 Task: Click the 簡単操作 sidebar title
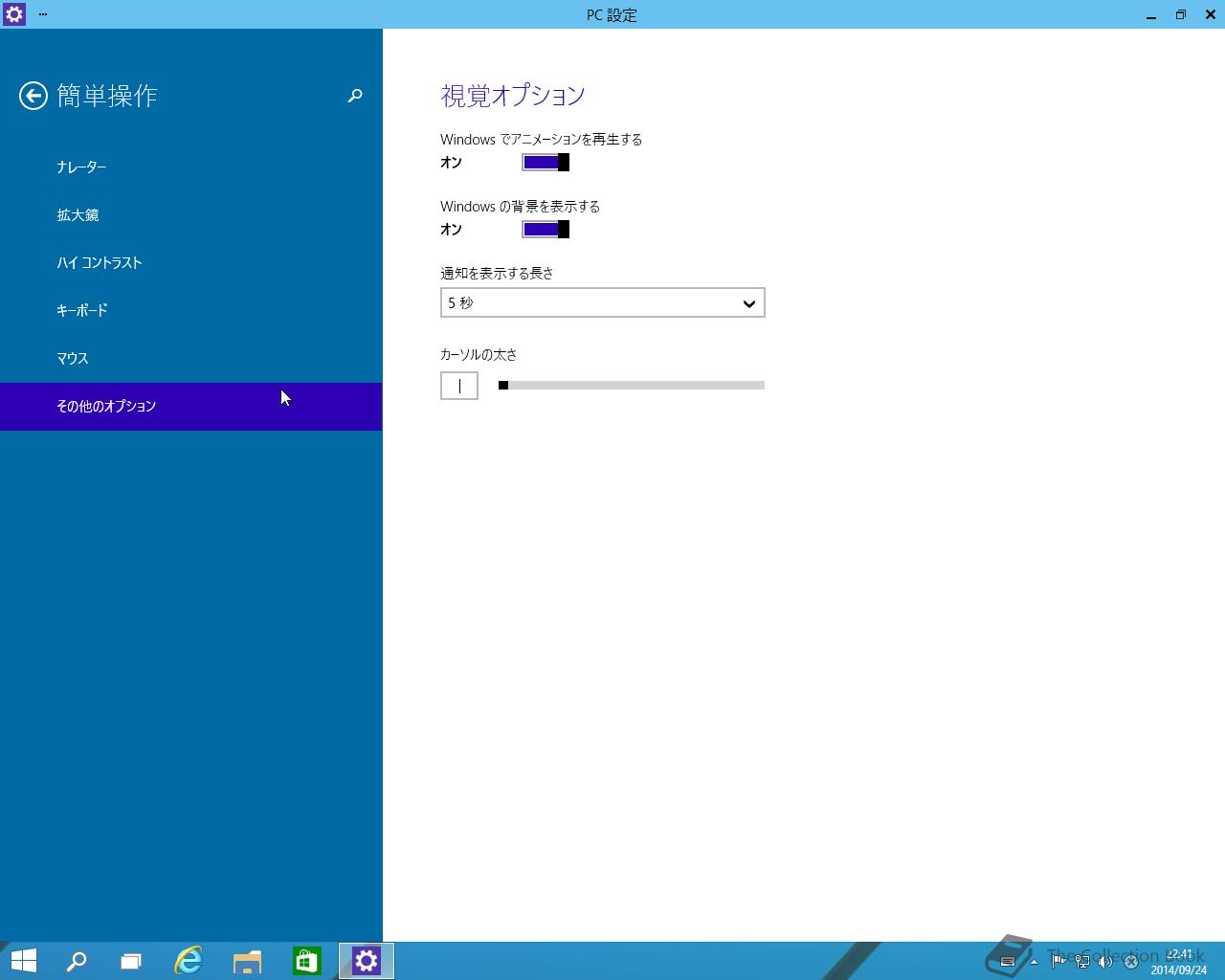(x=107, y=96)
